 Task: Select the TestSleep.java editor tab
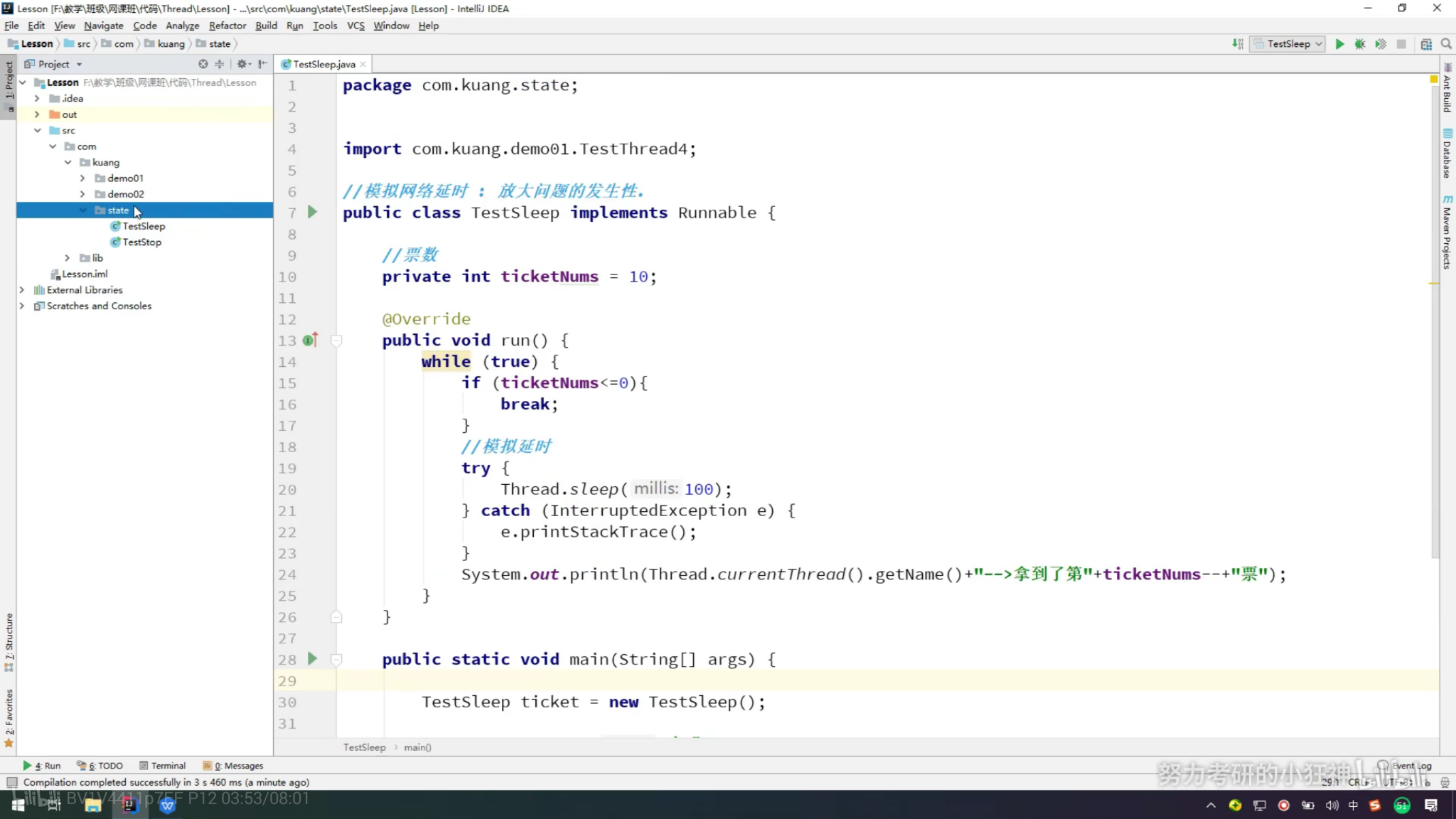click(323, 65)
